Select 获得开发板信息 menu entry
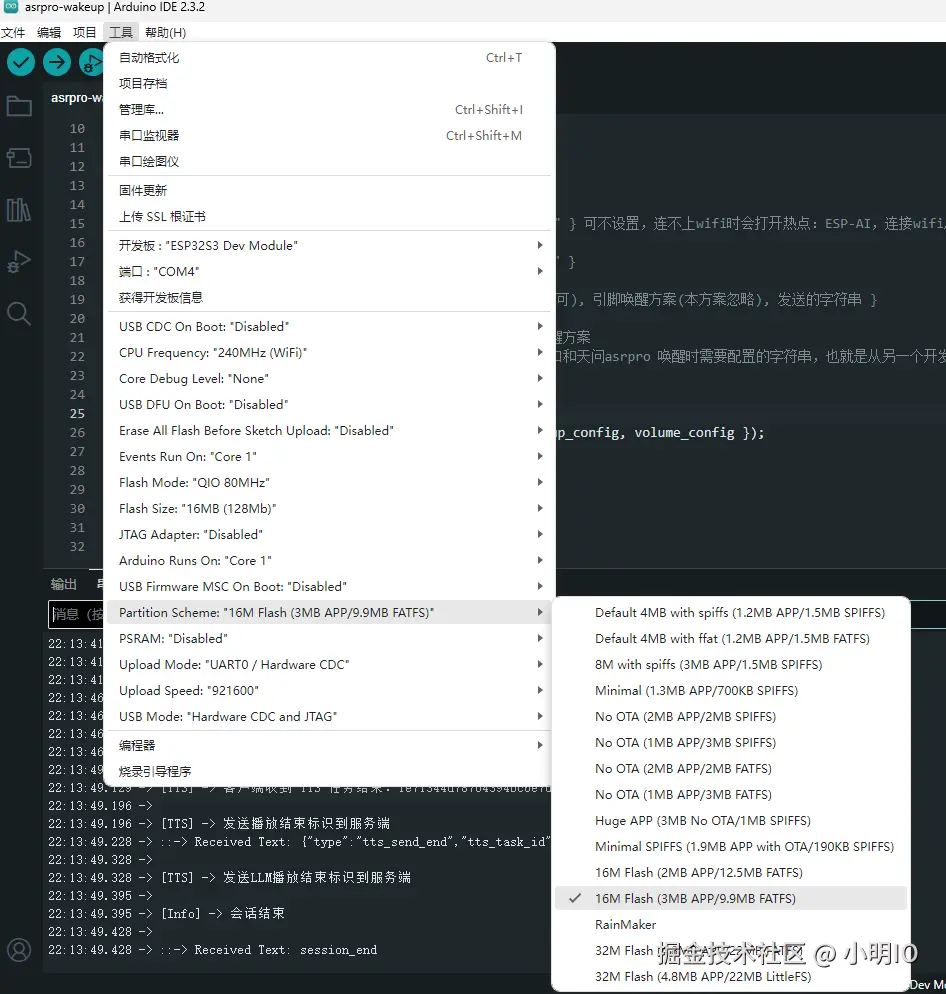The image size is (946, 994). 329,297
